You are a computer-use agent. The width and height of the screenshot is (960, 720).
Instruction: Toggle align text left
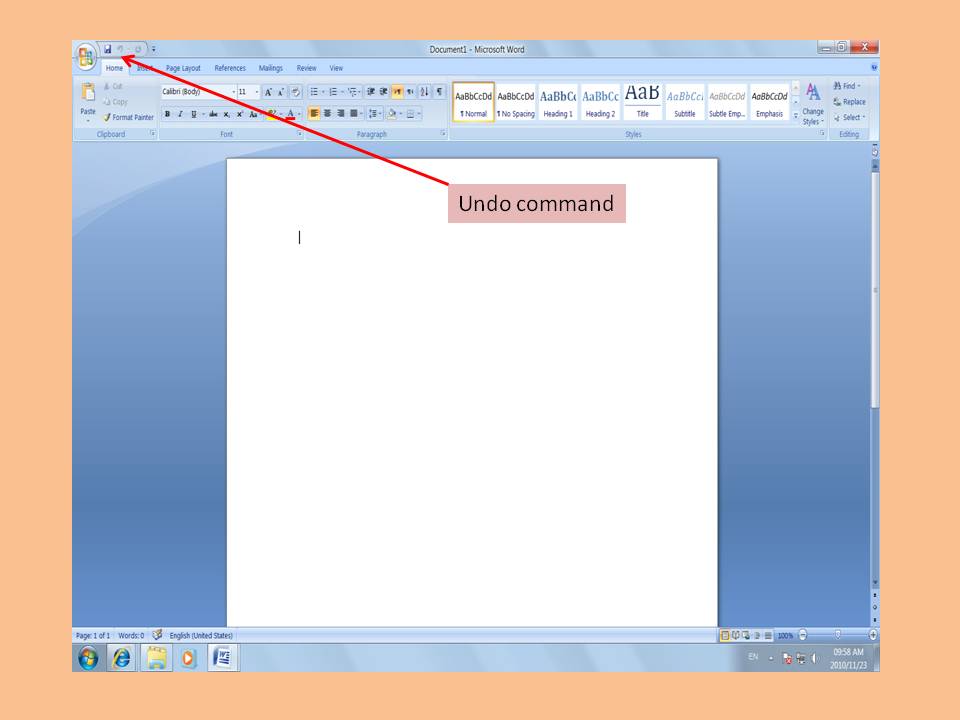(x=314, y=114)
